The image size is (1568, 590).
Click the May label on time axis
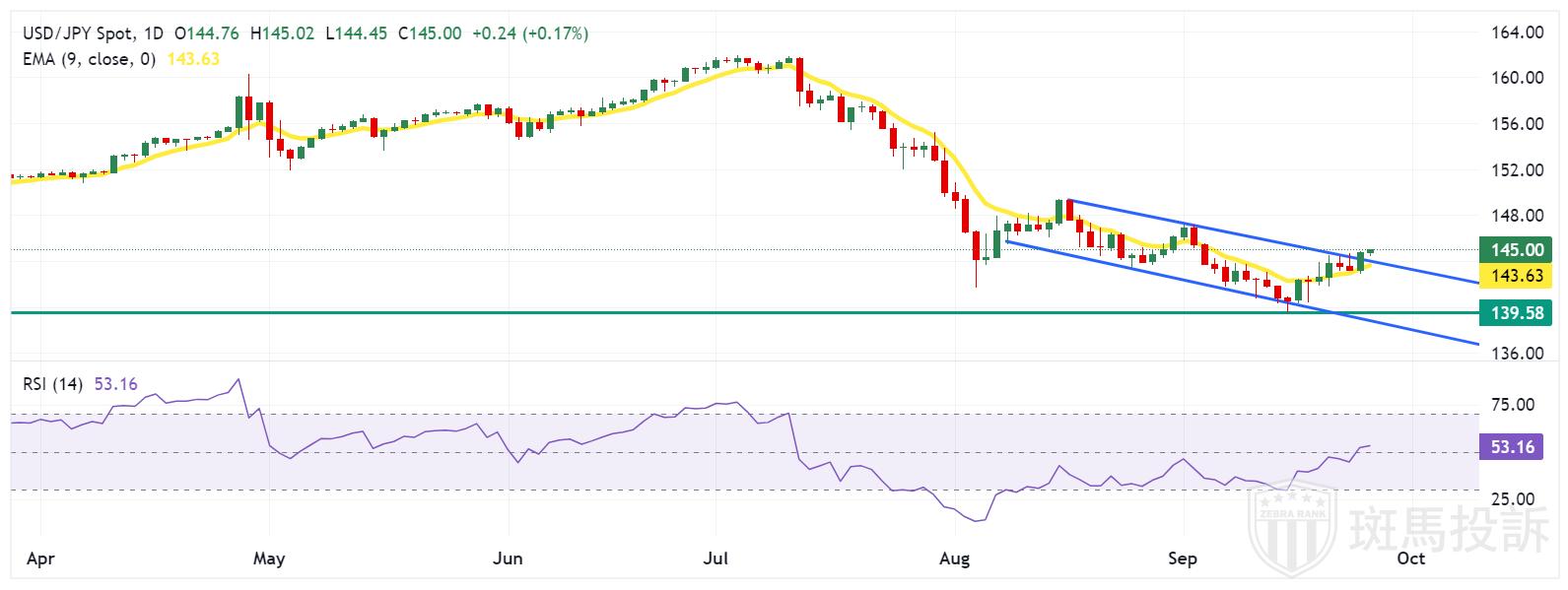tap(268, 558)
